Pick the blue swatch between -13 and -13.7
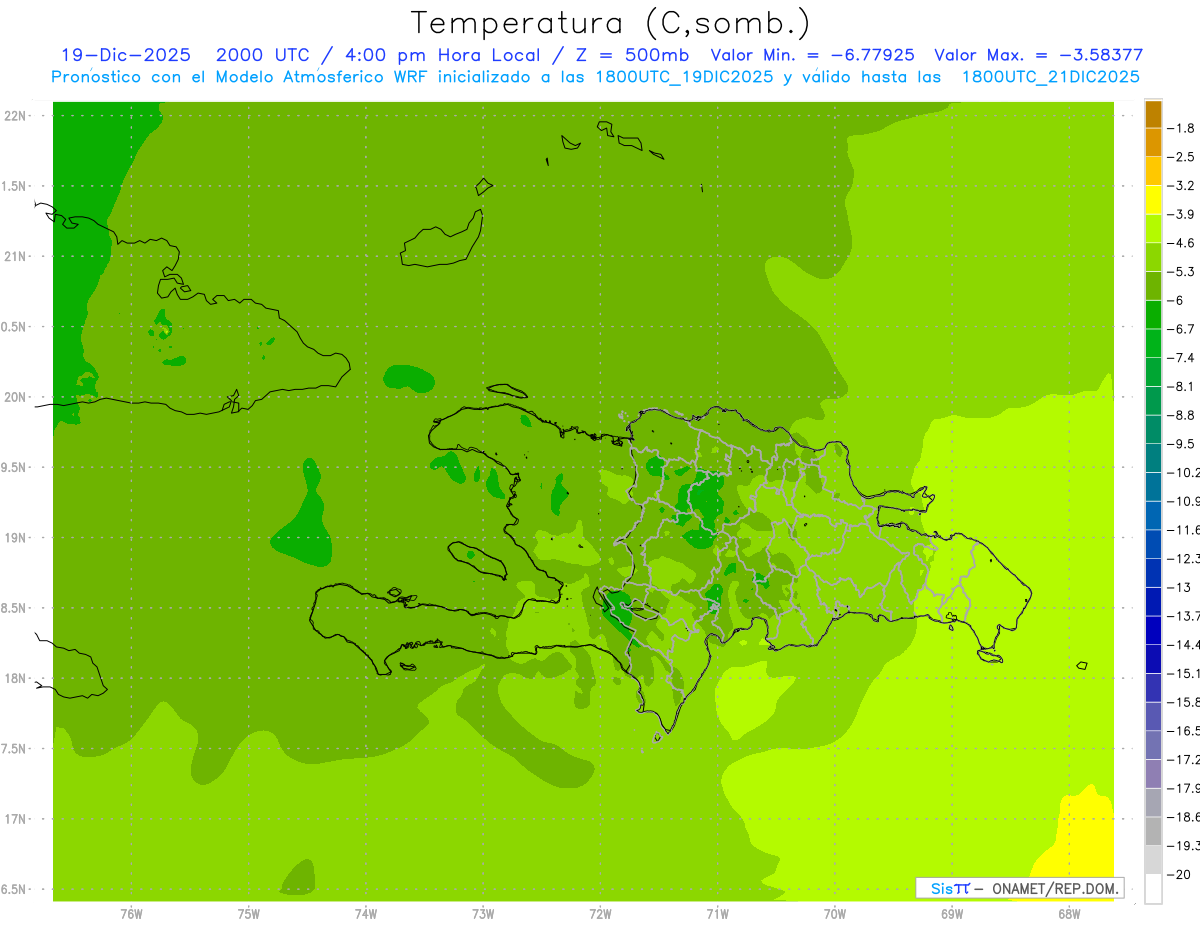The height and width of the screenshot is (927, 1200). click(1154, 602)
